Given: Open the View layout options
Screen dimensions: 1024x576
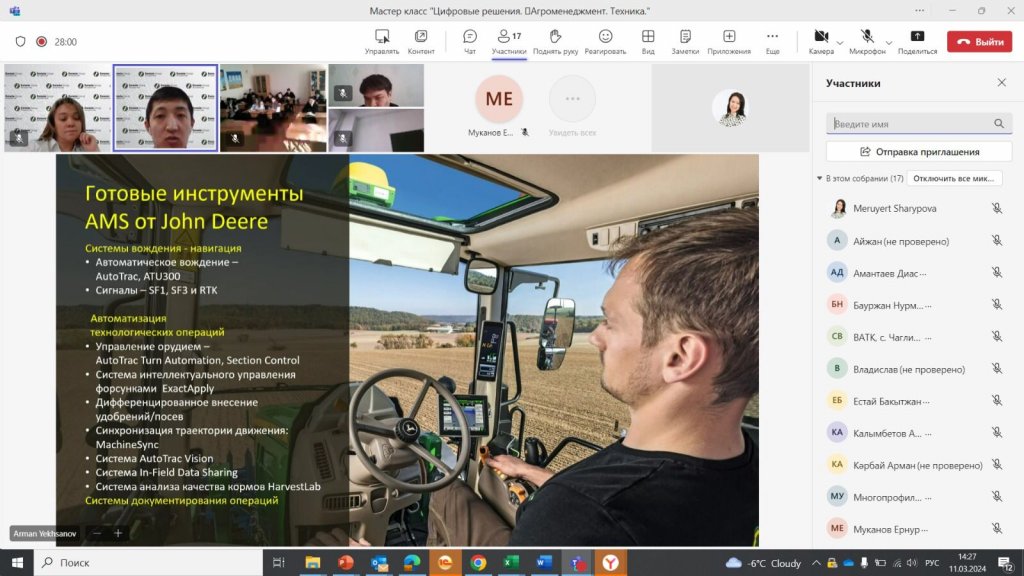Looking at the screenshot, I should click(648, 40).
